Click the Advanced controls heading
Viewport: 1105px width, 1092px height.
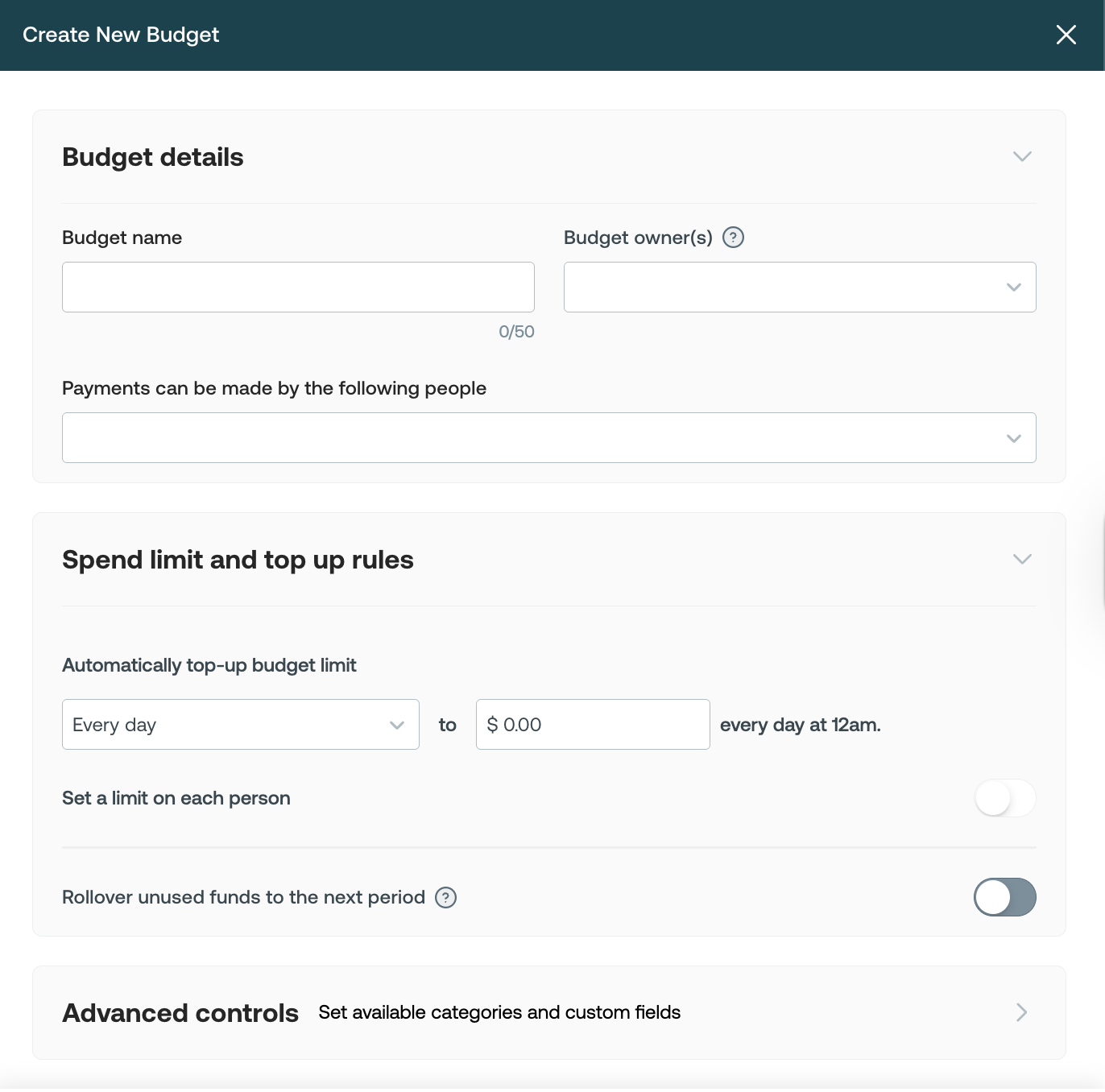tap(180, 1013)
